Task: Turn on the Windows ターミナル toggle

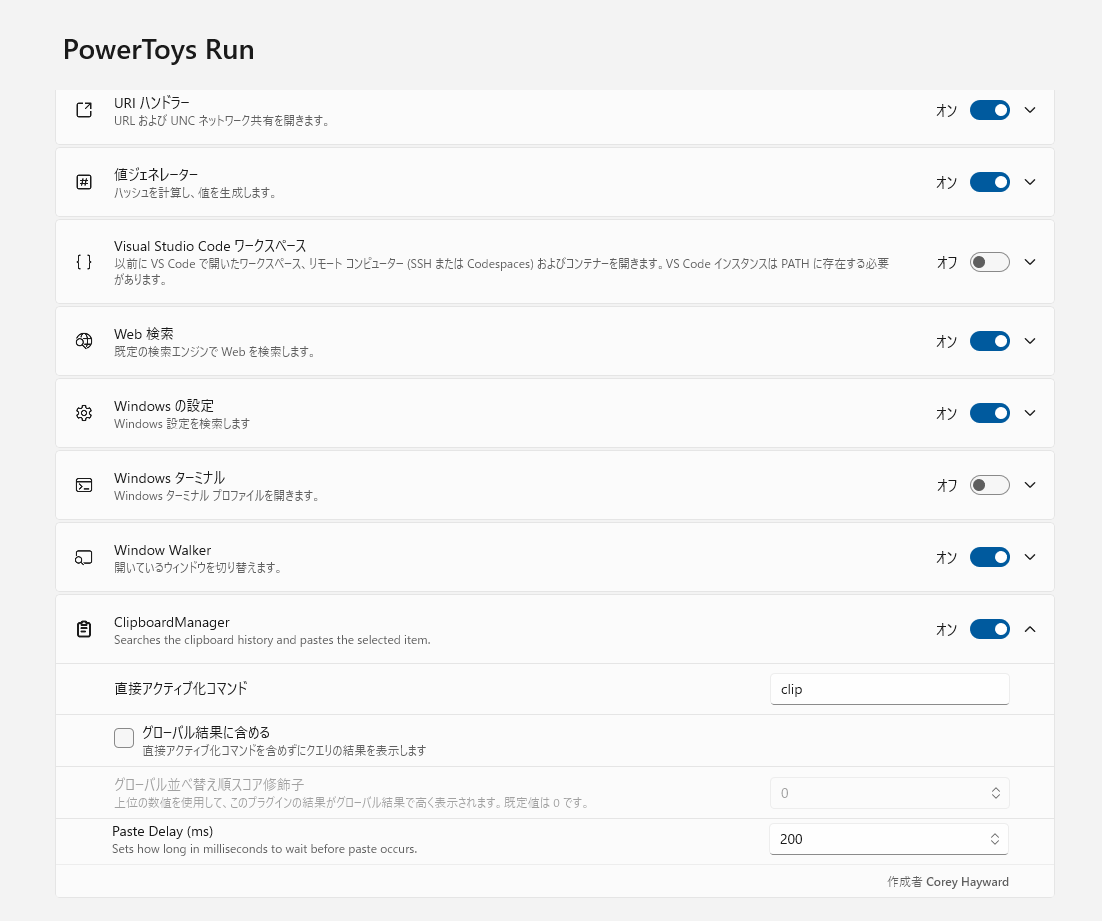Action: click(990, 485)
